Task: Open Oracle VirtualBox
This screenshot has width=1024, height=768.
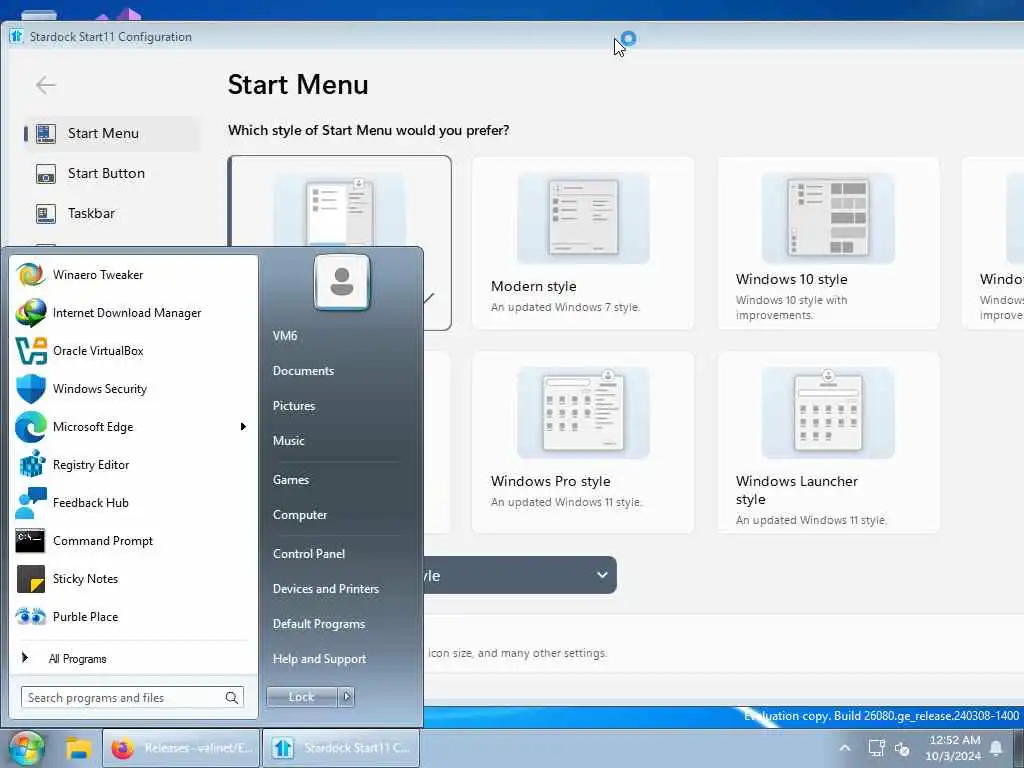Action: pos(133,351)
